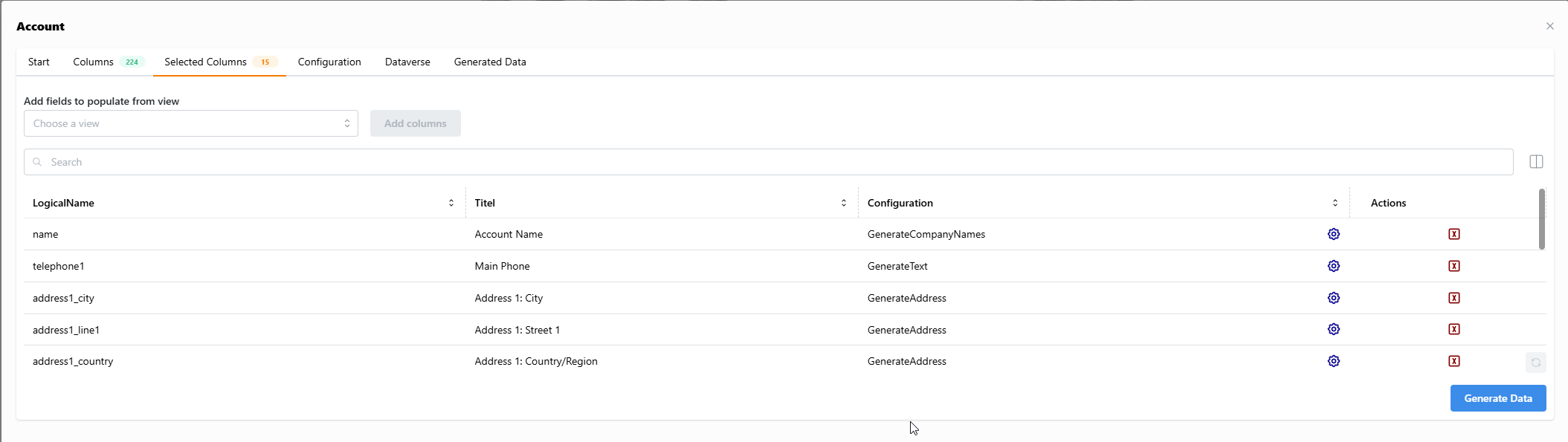Sort by Titel column arrows
1568x442 pixels.
click(844, 203)
